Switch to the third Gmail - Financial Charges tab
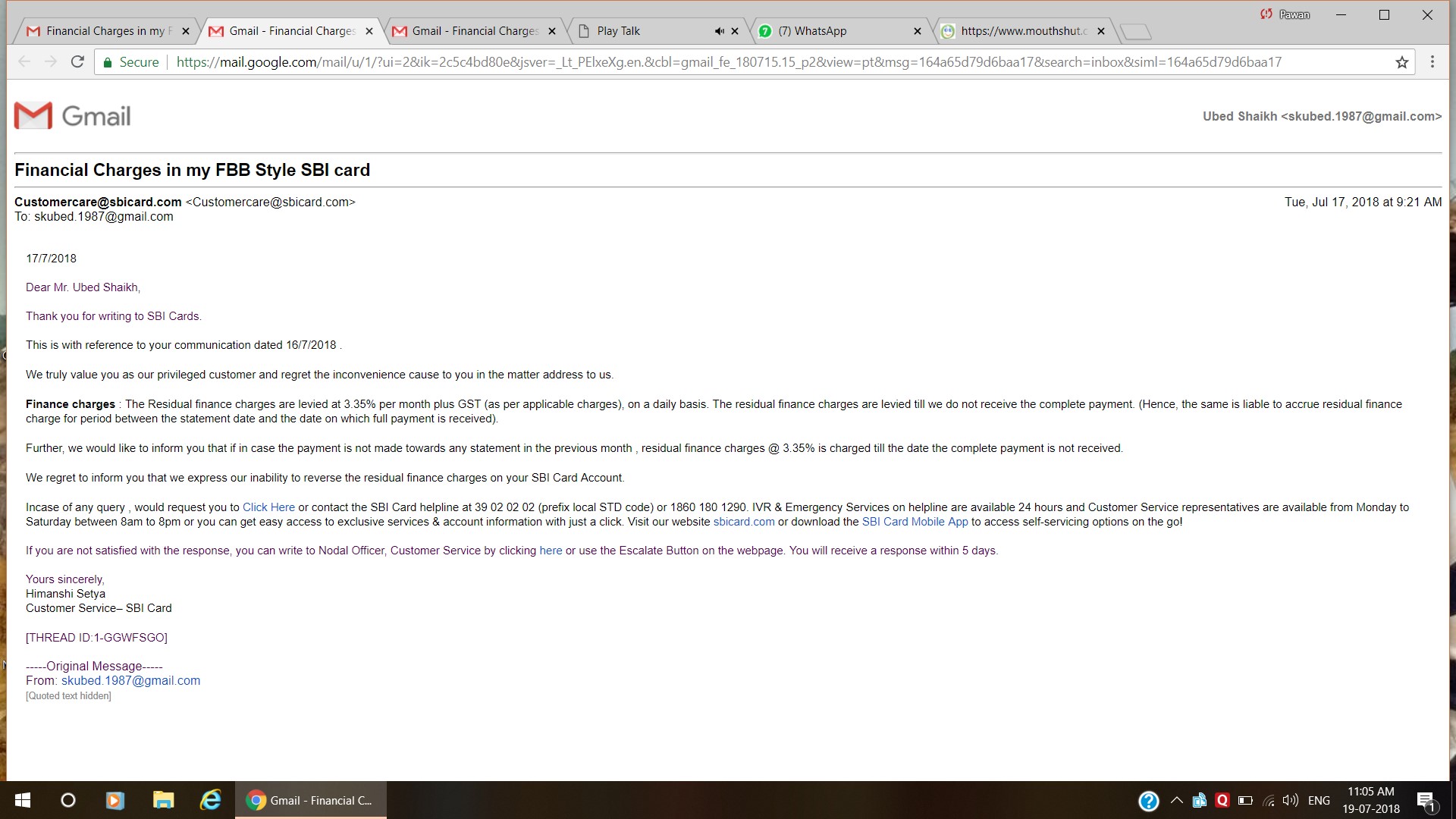This screenshot has height=819, width=1456. click(x=474, y=31)
